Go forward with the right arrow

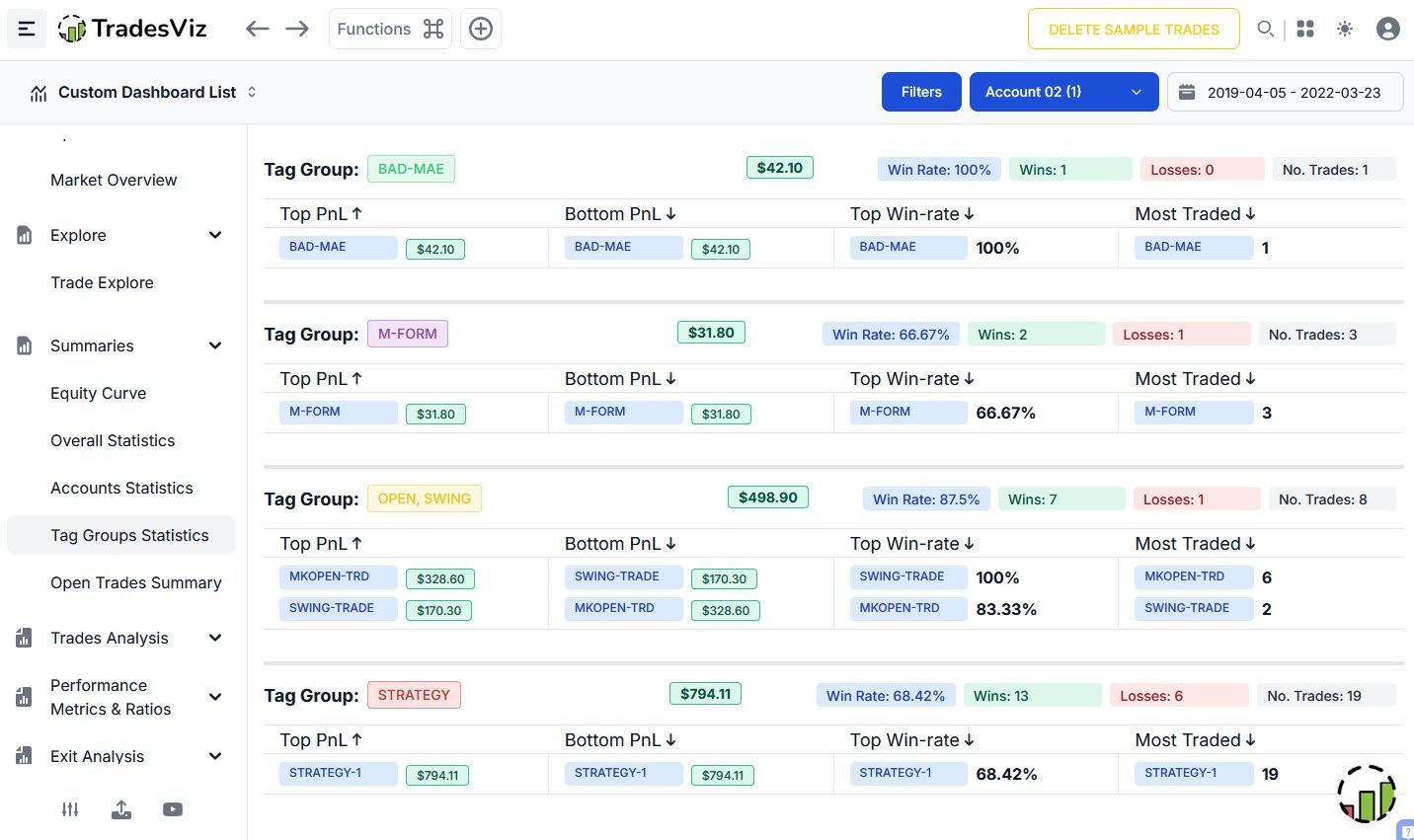pos(297,29)
